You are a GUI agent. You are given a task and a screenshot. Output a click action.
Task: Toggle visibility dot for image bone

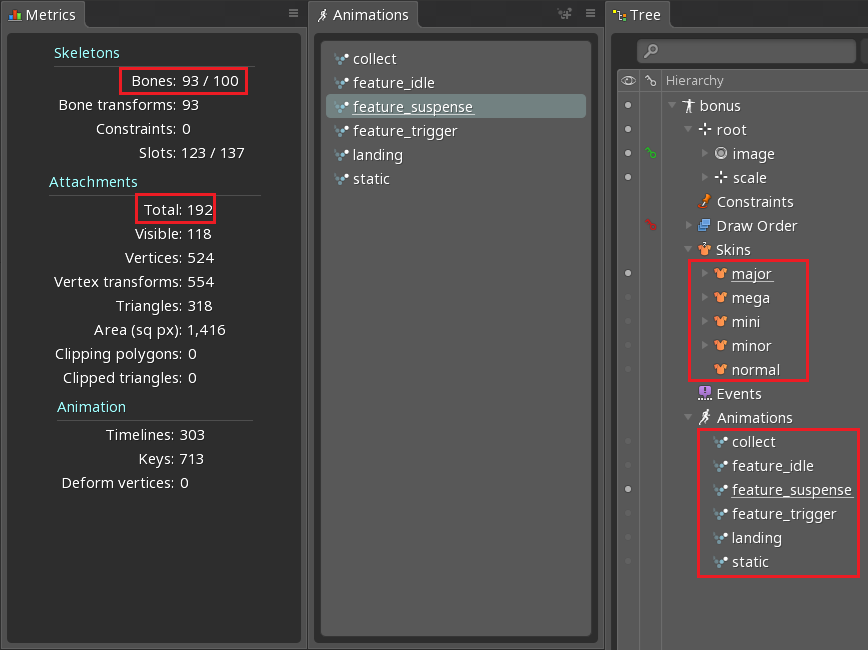pyautogui.click(x=628, y=154)
